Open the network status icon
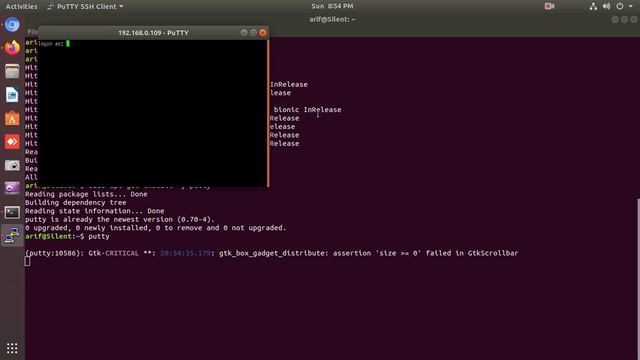640x360 pixels. click(593, 6)
